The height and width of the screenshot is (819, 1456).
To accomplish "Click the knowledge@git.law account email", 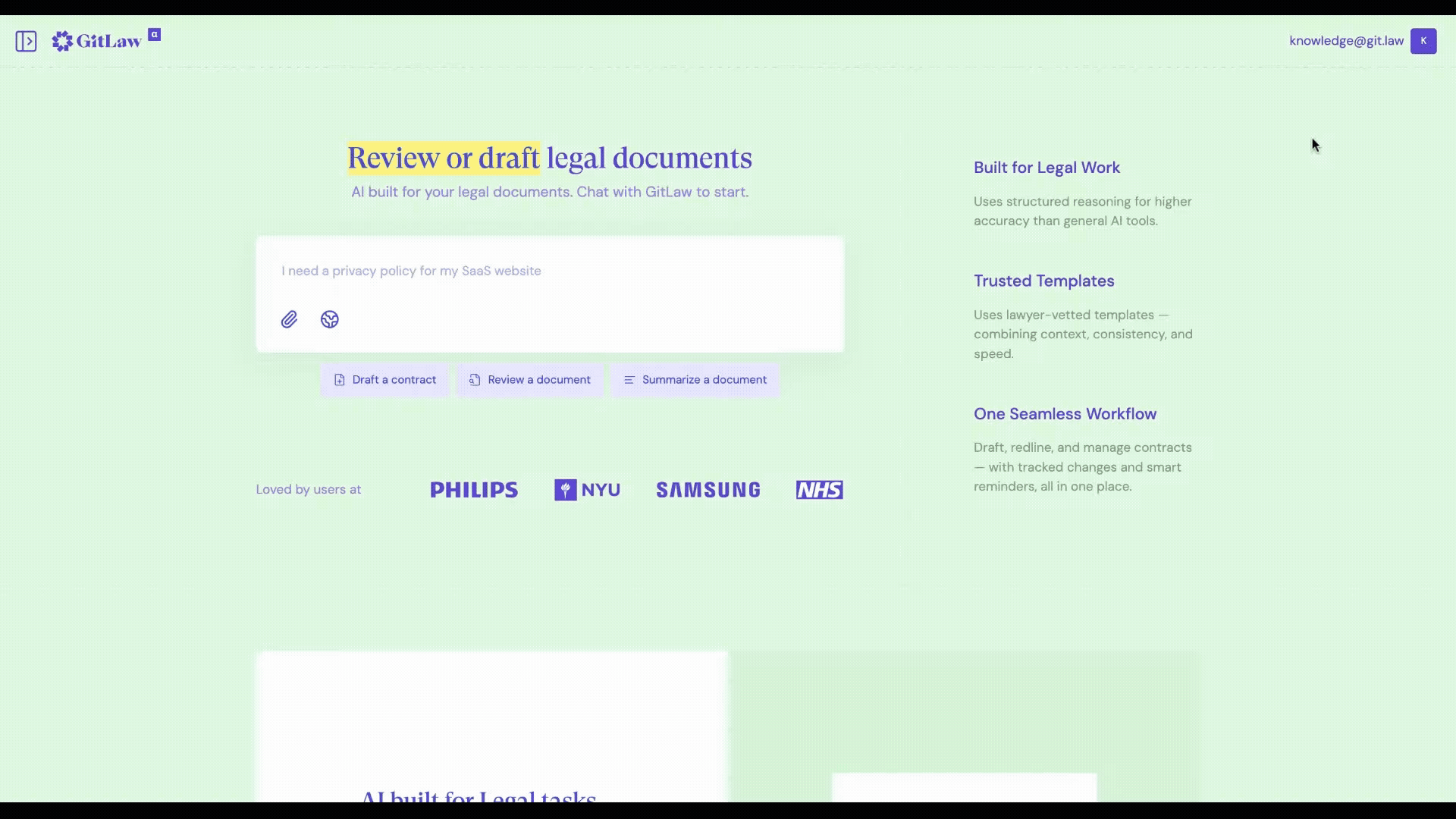I will (1346, 41).
